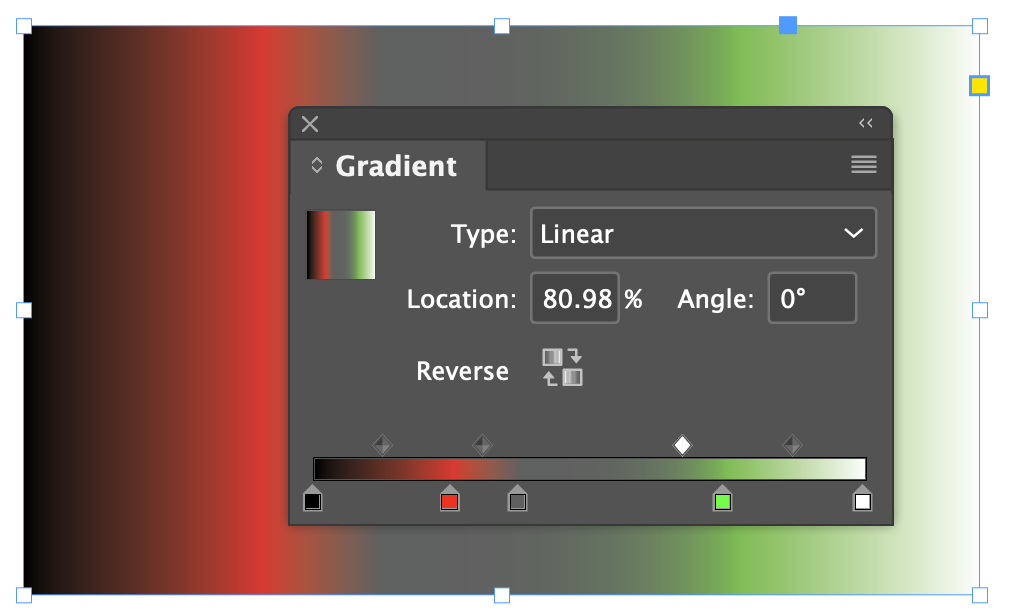The image size is (1020, 614).
Task: Click the Angle input field
Action: 812,297
